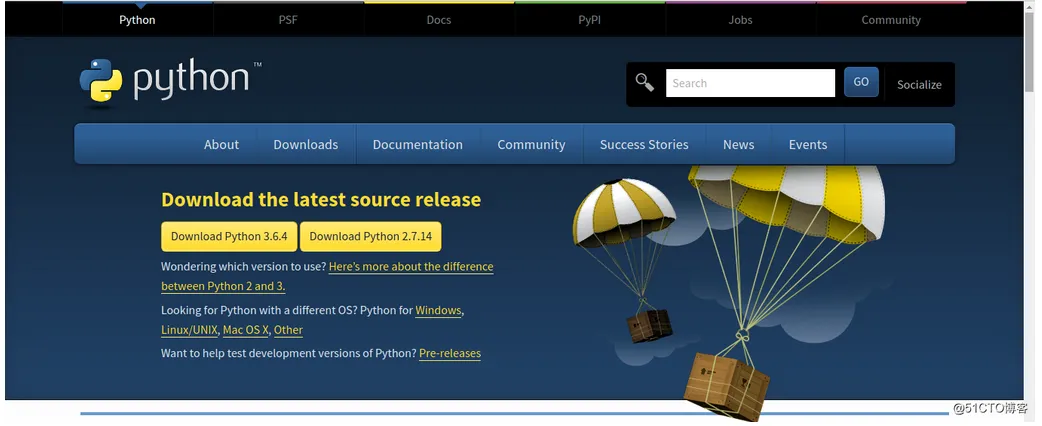Click the GO search button

click(861, 82)
